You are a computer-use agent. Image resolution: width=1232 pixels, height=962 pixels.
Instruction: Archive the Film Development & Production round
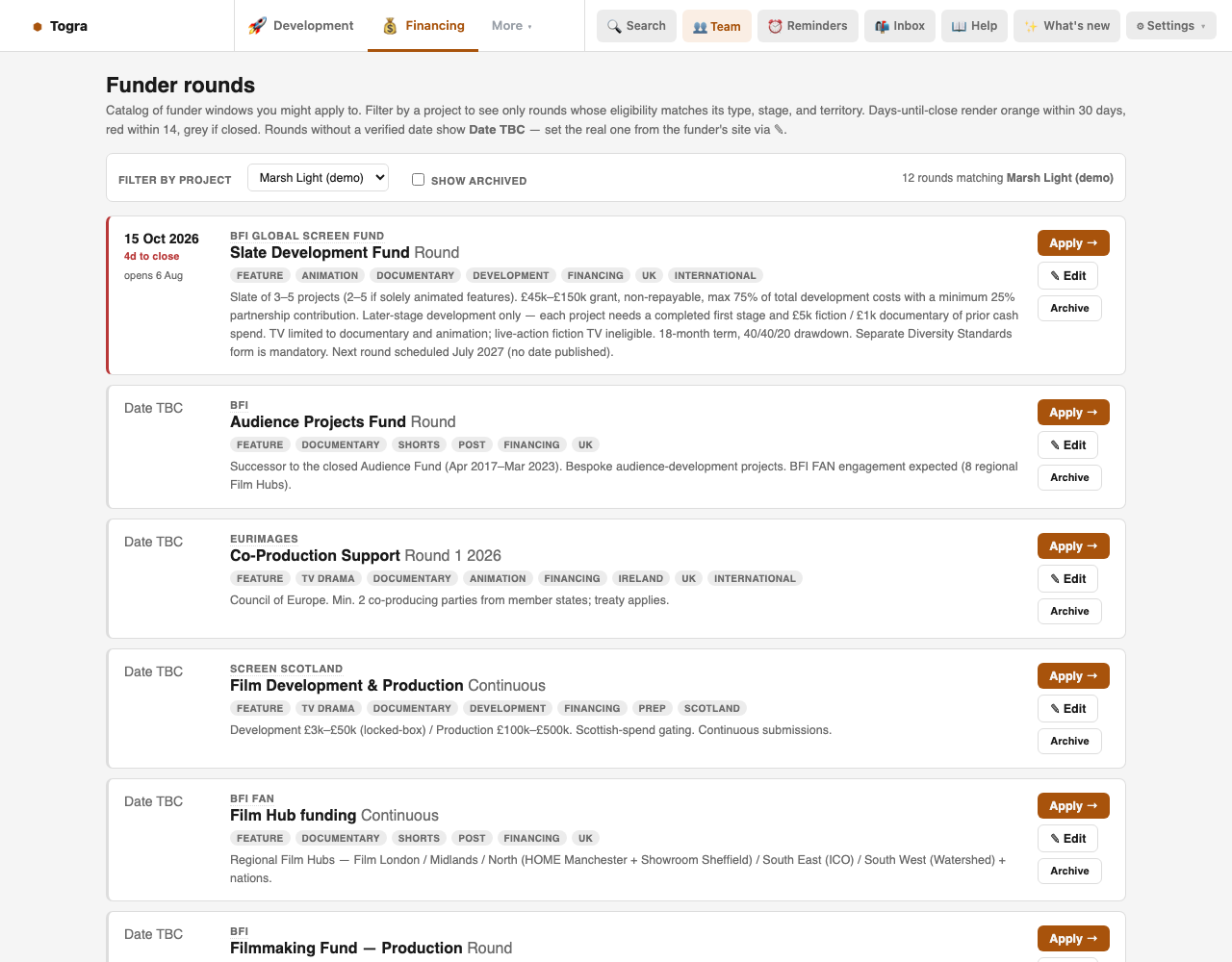[x=1069, y=741]
